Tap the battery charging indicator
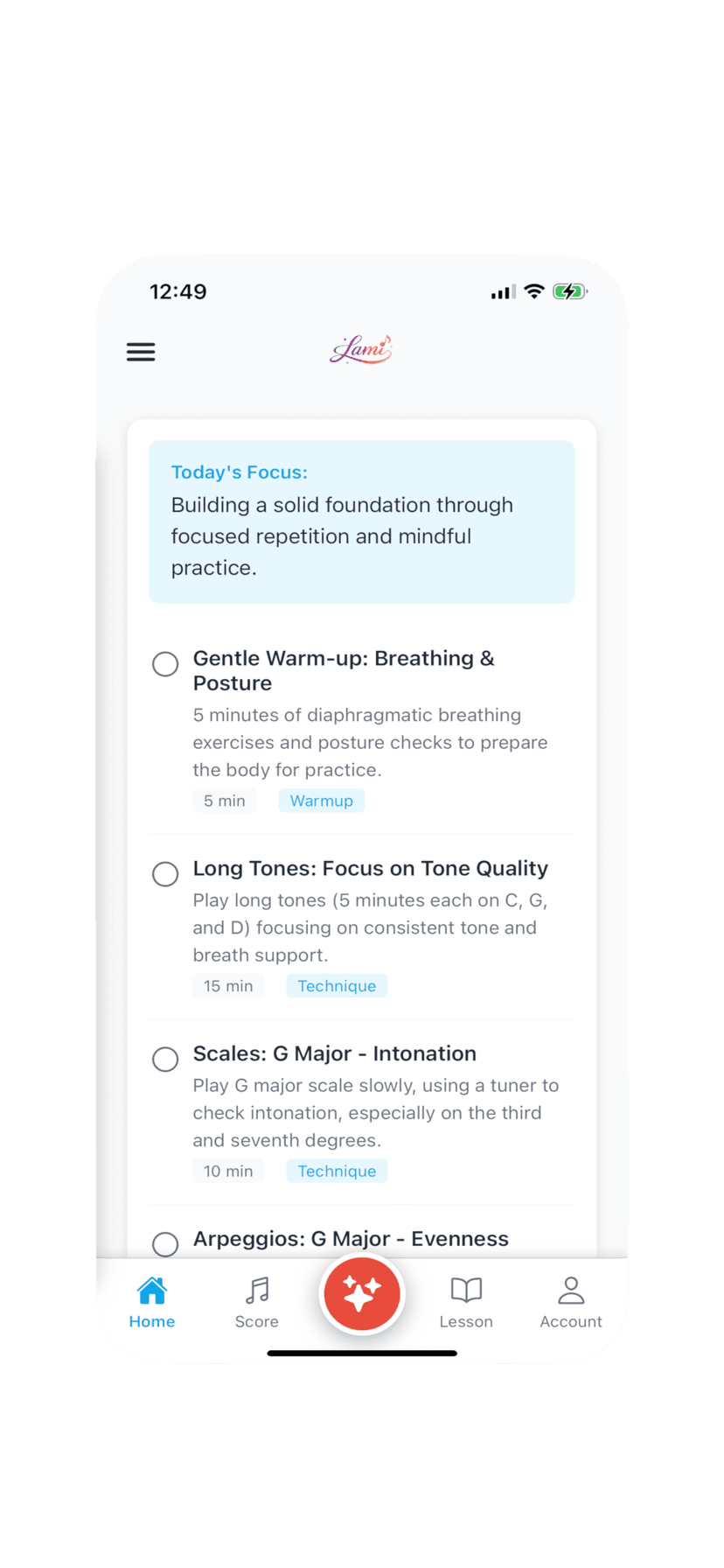This screenshot has height=1568, width=724. [569, 291]
